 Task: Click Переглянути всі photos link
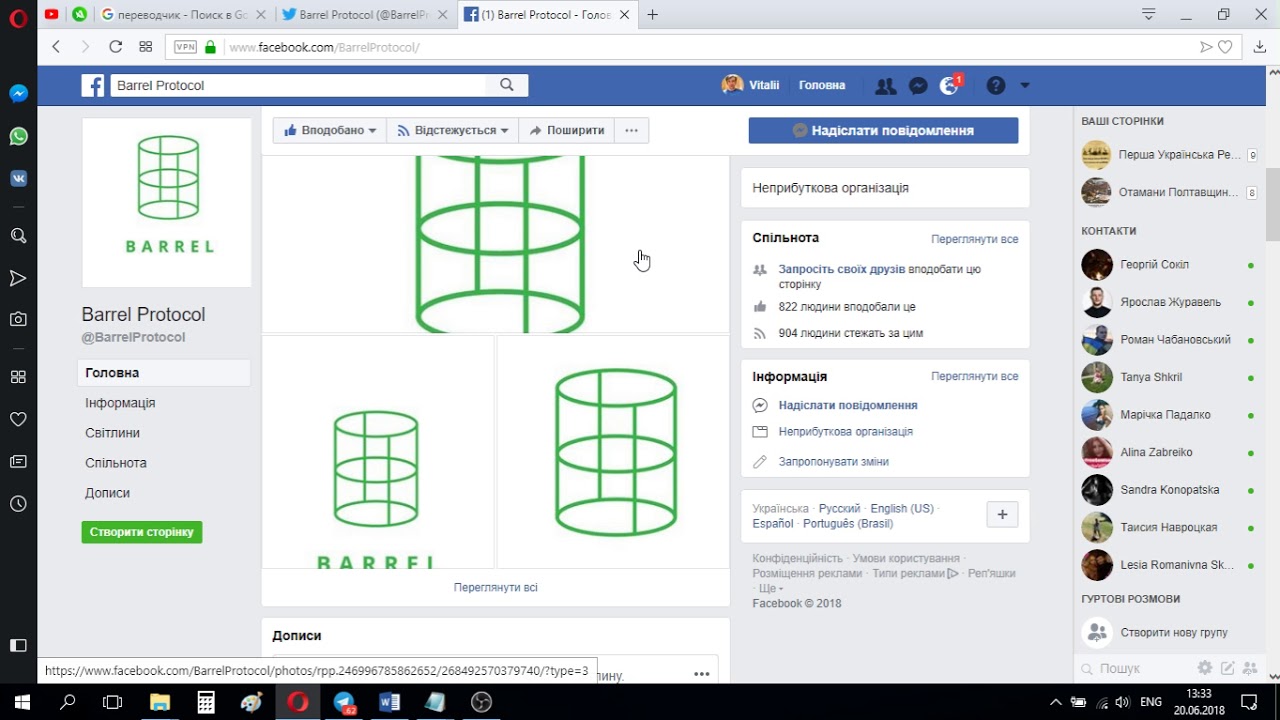[496, 587]
